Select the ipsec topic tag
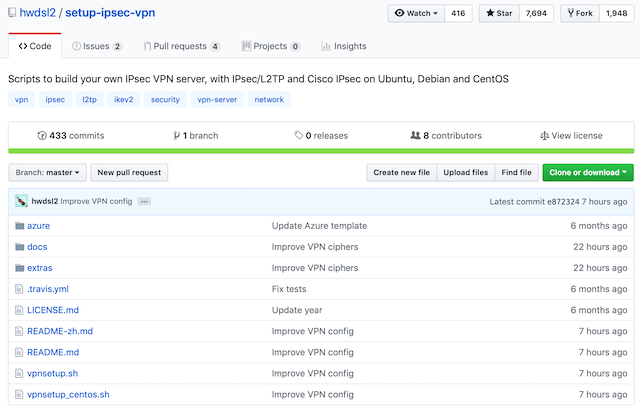The width and height of the screenshot is (640, 411). tap(55, 100)
